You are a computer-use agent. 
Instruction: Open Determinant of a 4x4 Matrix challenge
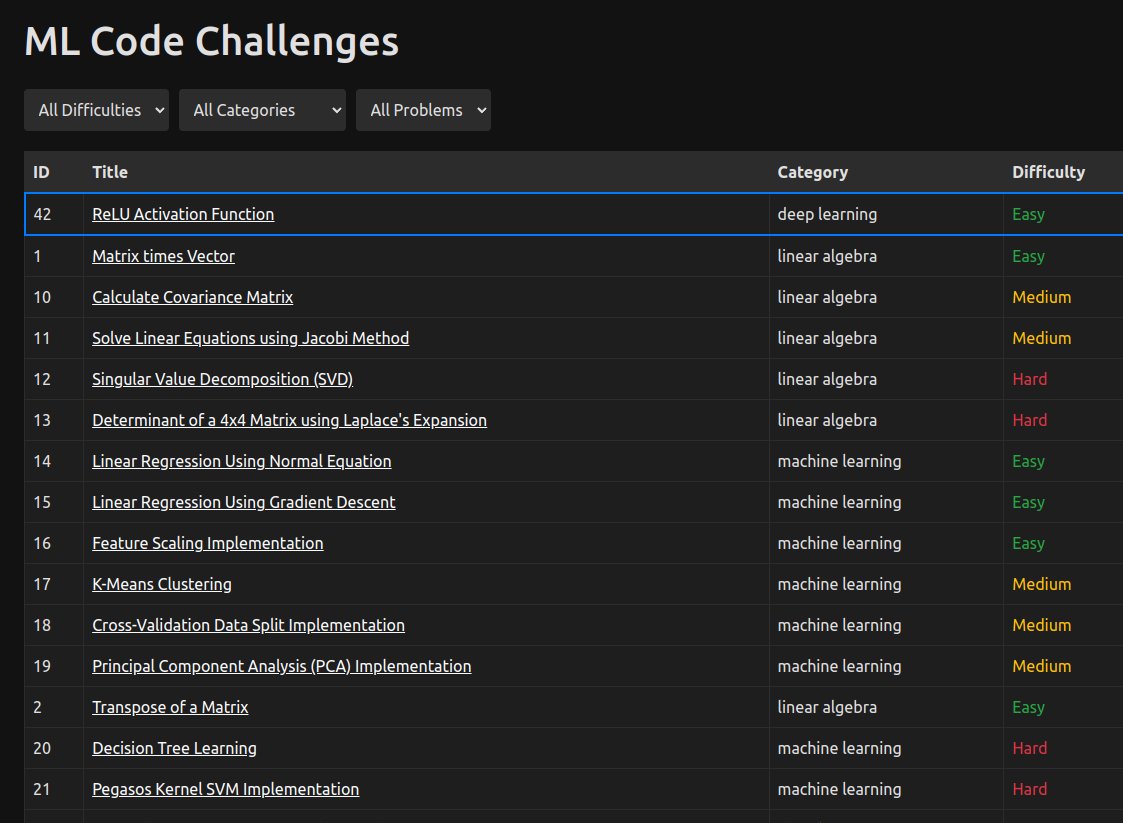point(288,420)
